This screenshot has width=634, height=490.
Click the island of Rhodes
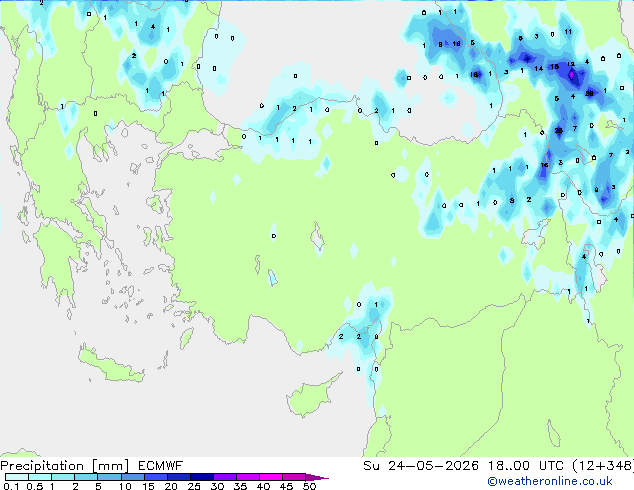[186, 338]
